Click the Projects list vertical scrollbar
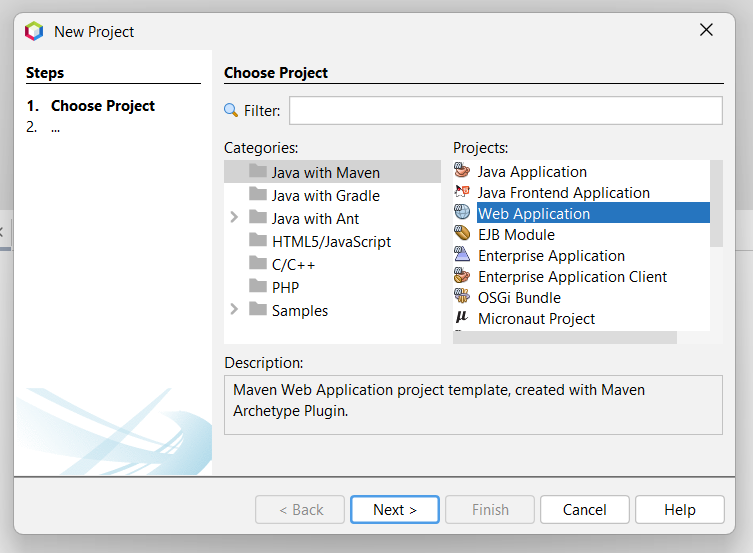Image resolution: width=753 pixels, height=553 pixels. pos(716,204)
